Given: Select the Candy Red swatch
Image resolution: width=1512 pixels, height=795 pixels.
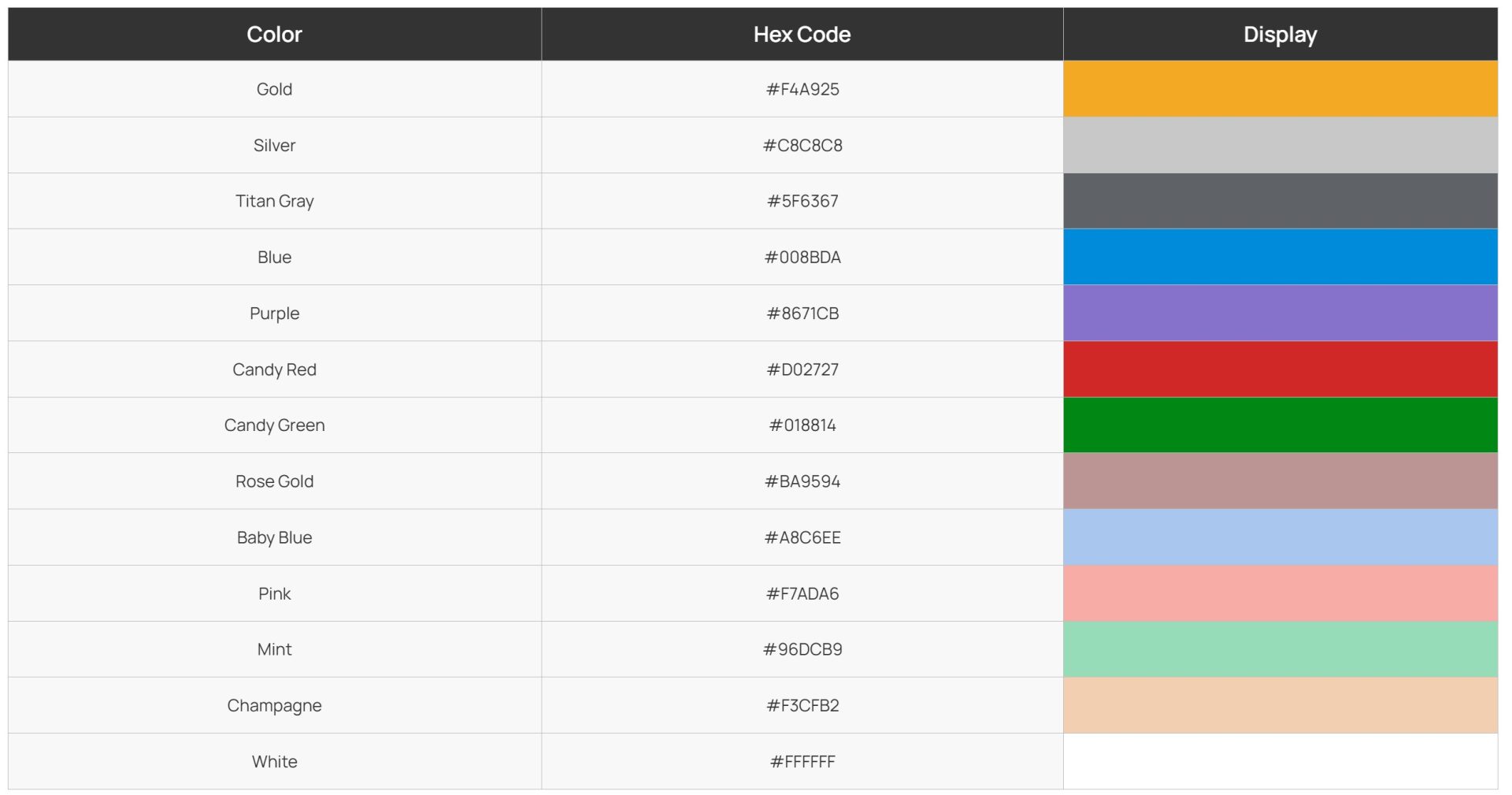Looking at the screenshot, I should click(x=1280, y=369).
